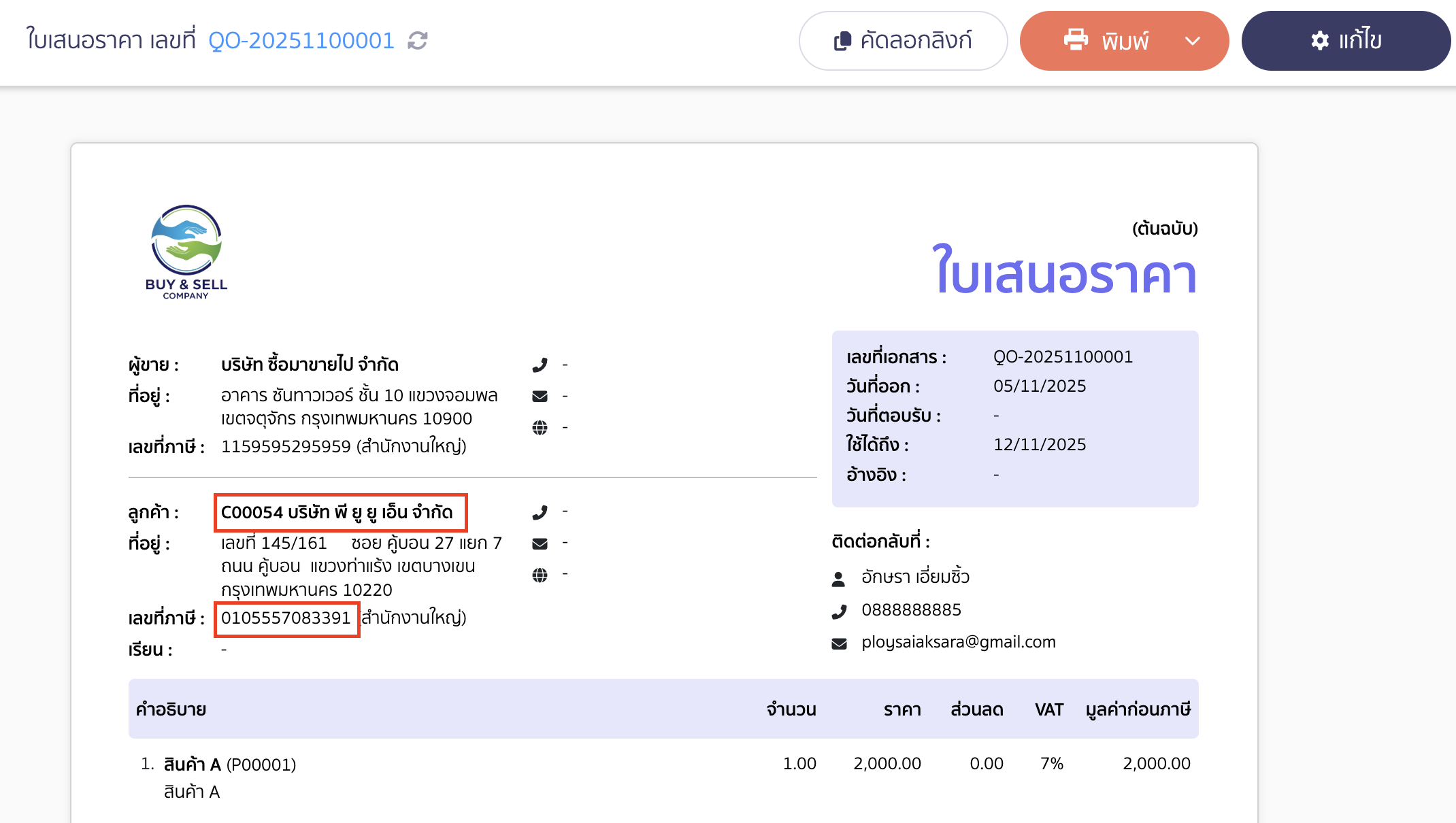Click the gear icon on the แก้ไข button
The width and height of the screenshot is (1456, 823).
coord(1321,41)
